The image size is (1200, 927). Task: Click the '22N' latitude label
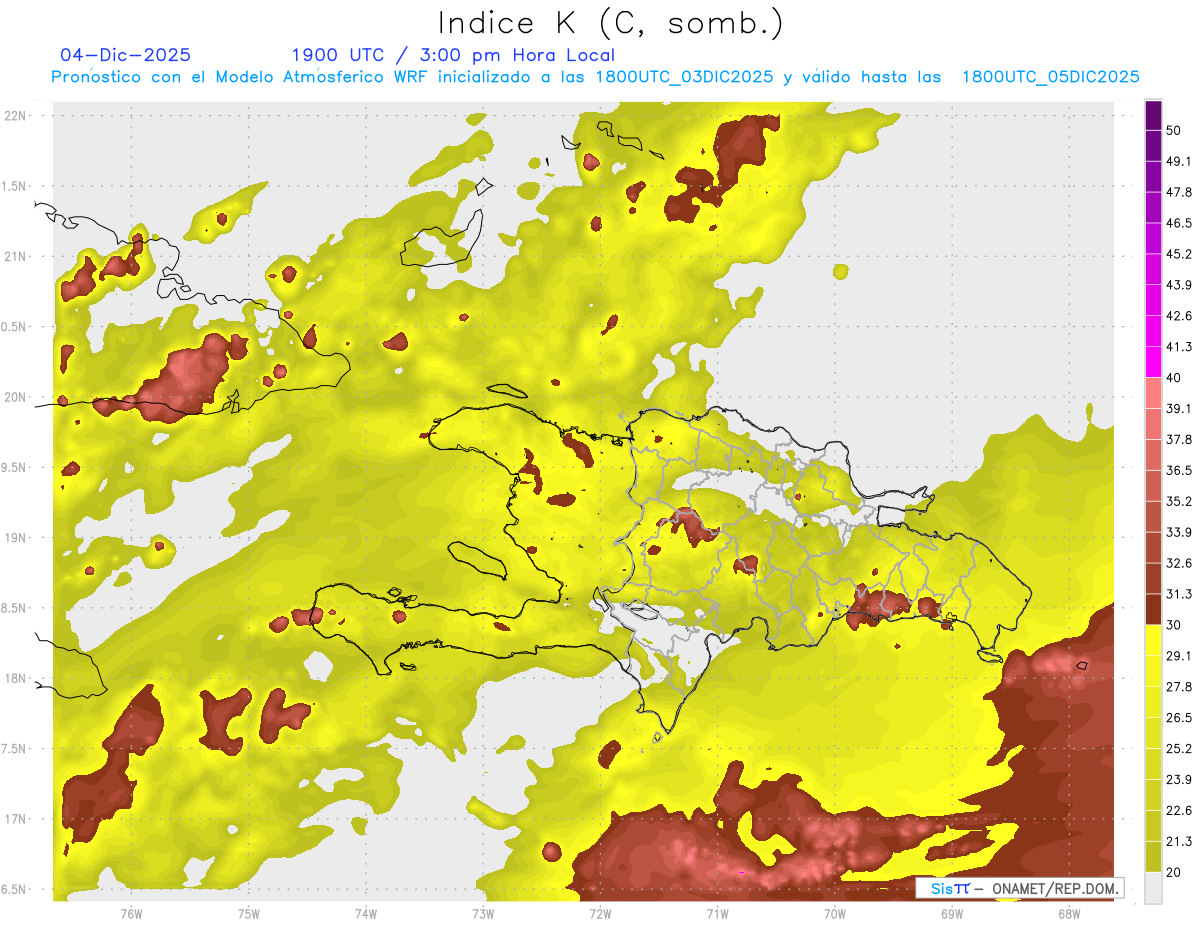coord(16,115)
